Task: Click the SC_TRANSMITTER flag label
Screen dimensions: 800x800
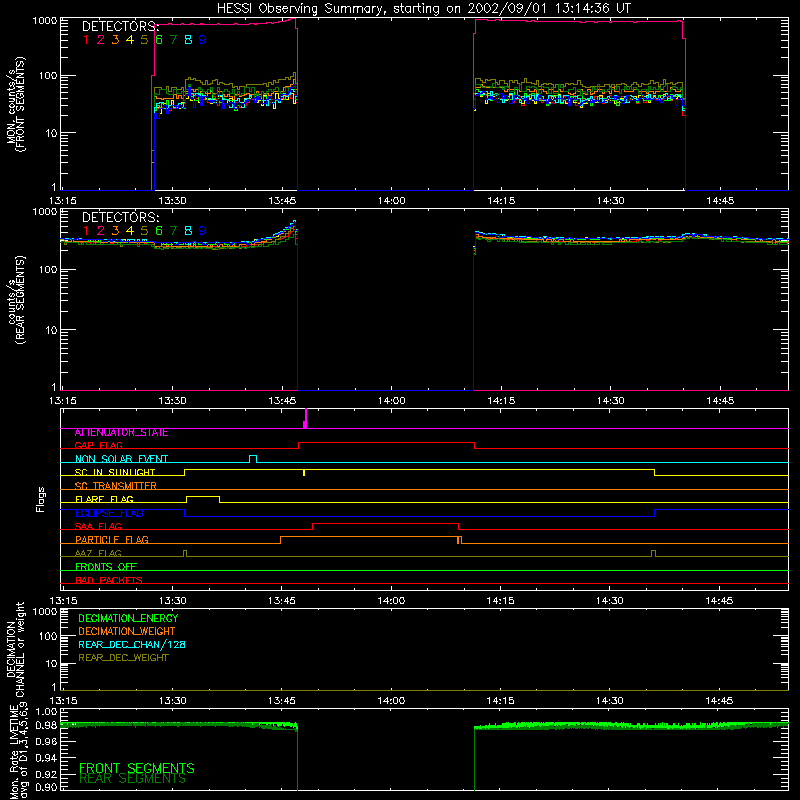Action: point(115,486)
